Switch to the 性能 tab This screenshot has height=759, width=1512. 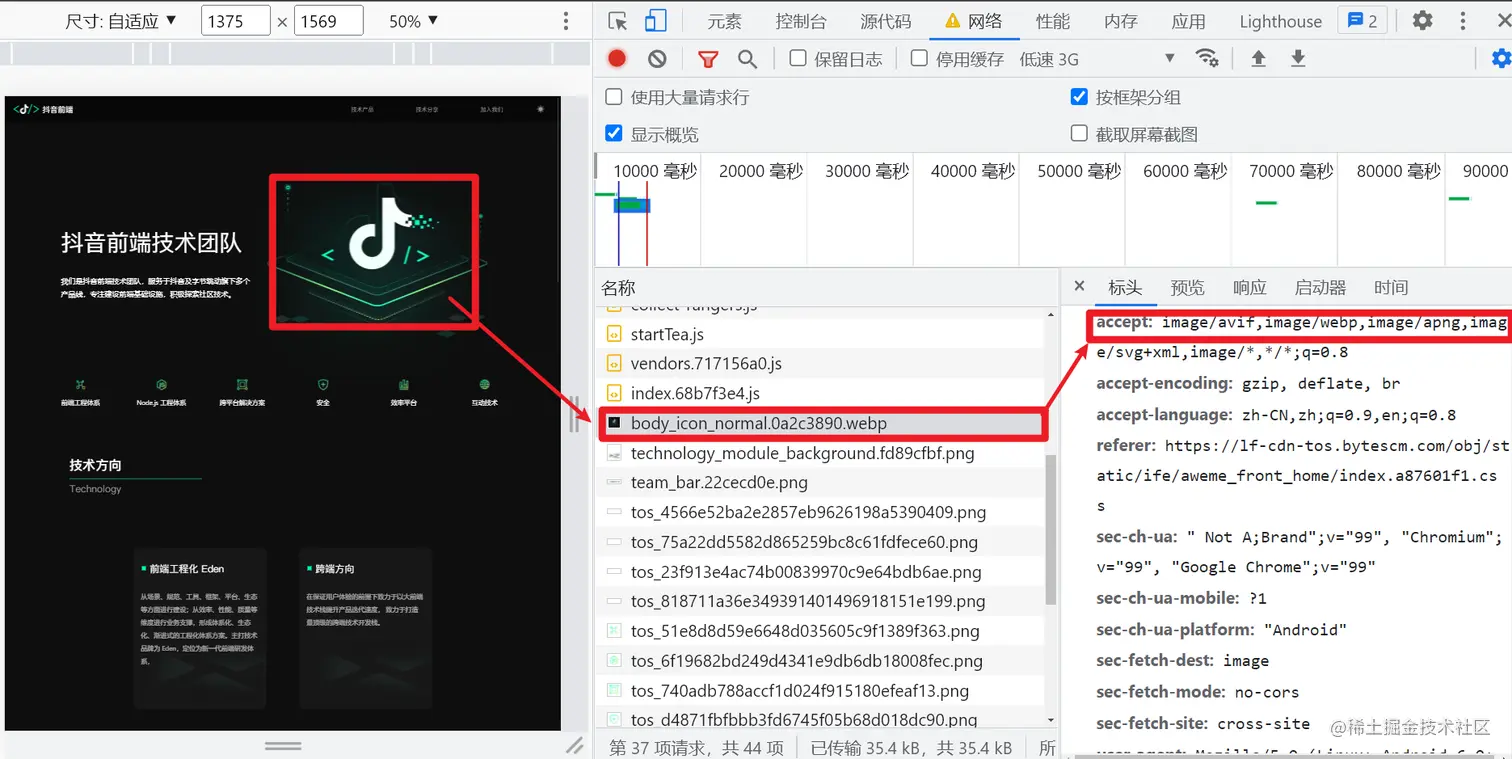point(1053,21)
